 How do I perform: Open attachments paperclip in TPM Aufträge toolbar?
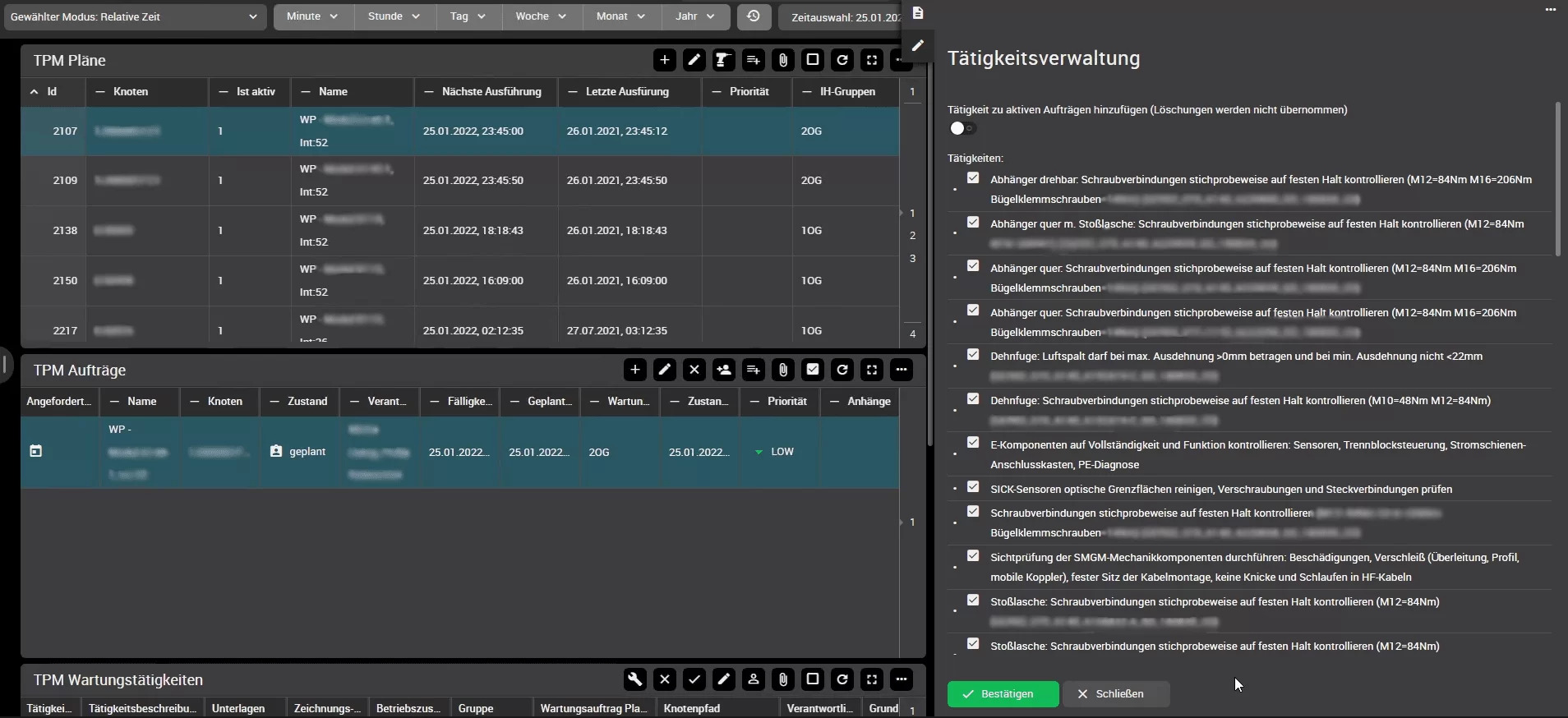pyautogui.click(x=783, y=370)
